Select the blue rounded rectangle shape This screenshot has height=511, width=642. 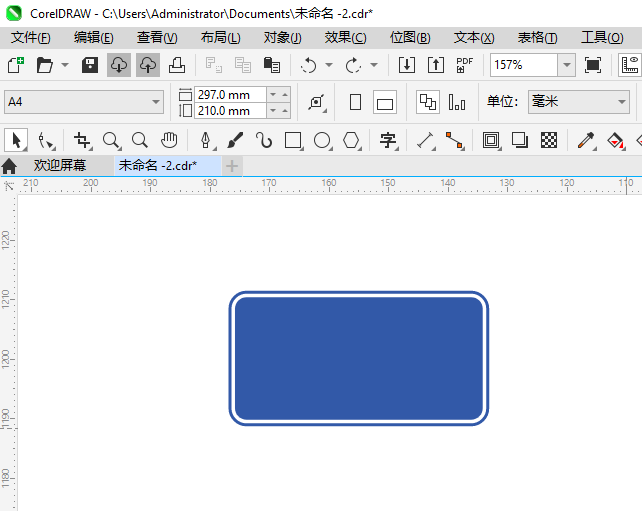click(x=359, y=359)
